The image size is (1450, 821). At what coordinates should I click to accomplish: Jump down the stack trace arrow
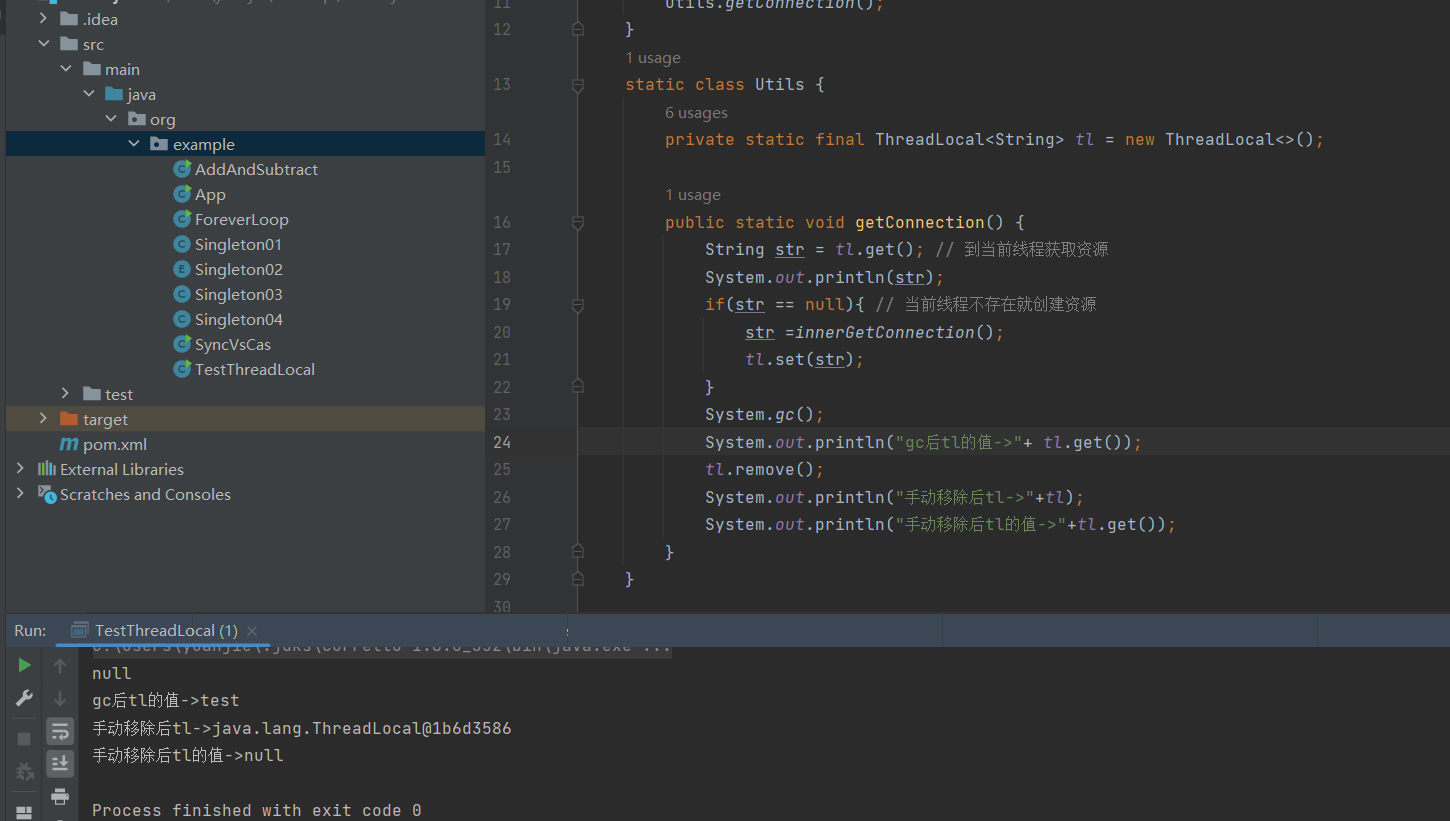(x=60, y=699)
